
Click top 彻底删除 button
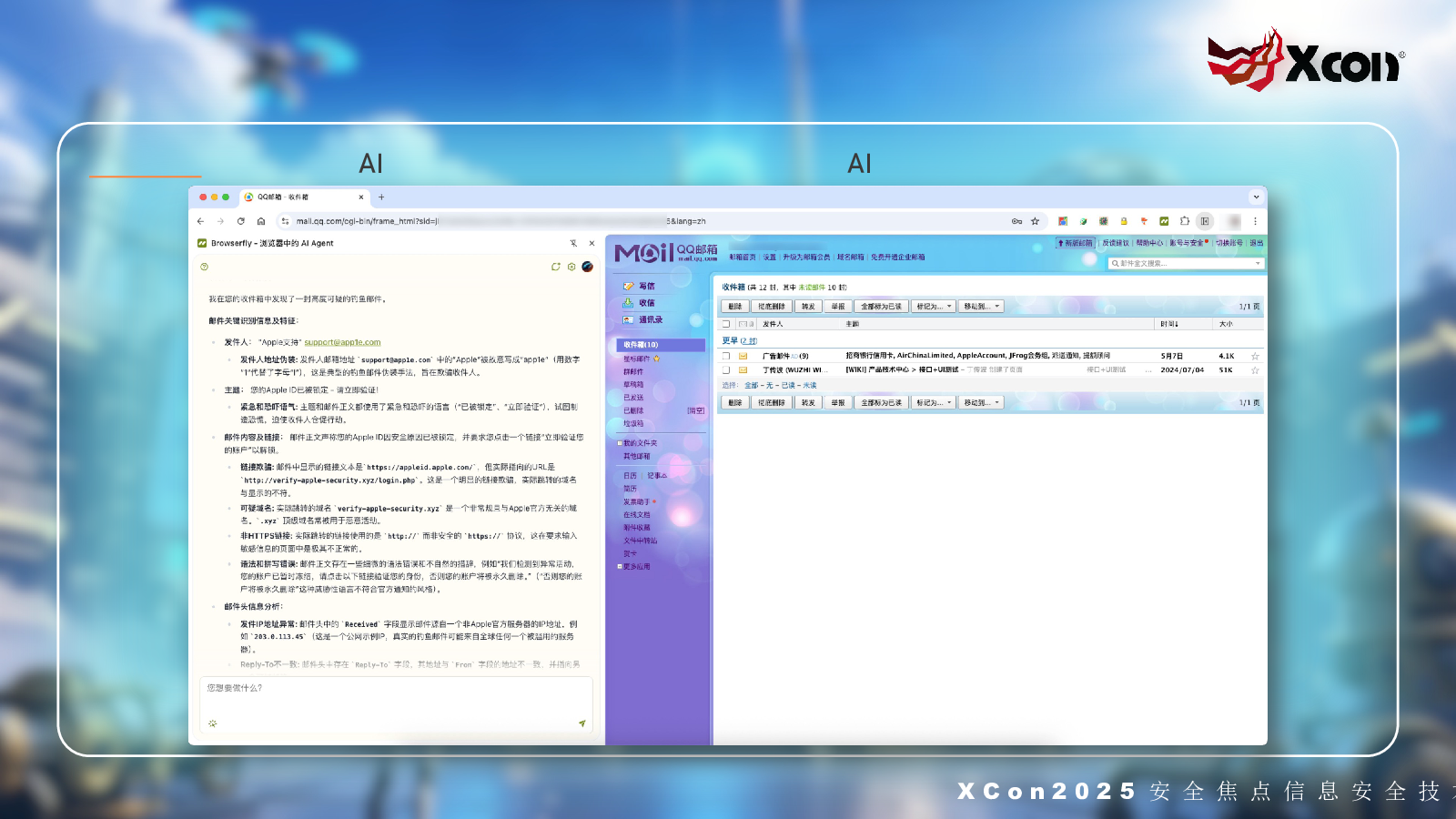pyautogui.click(x=772, y=307)
